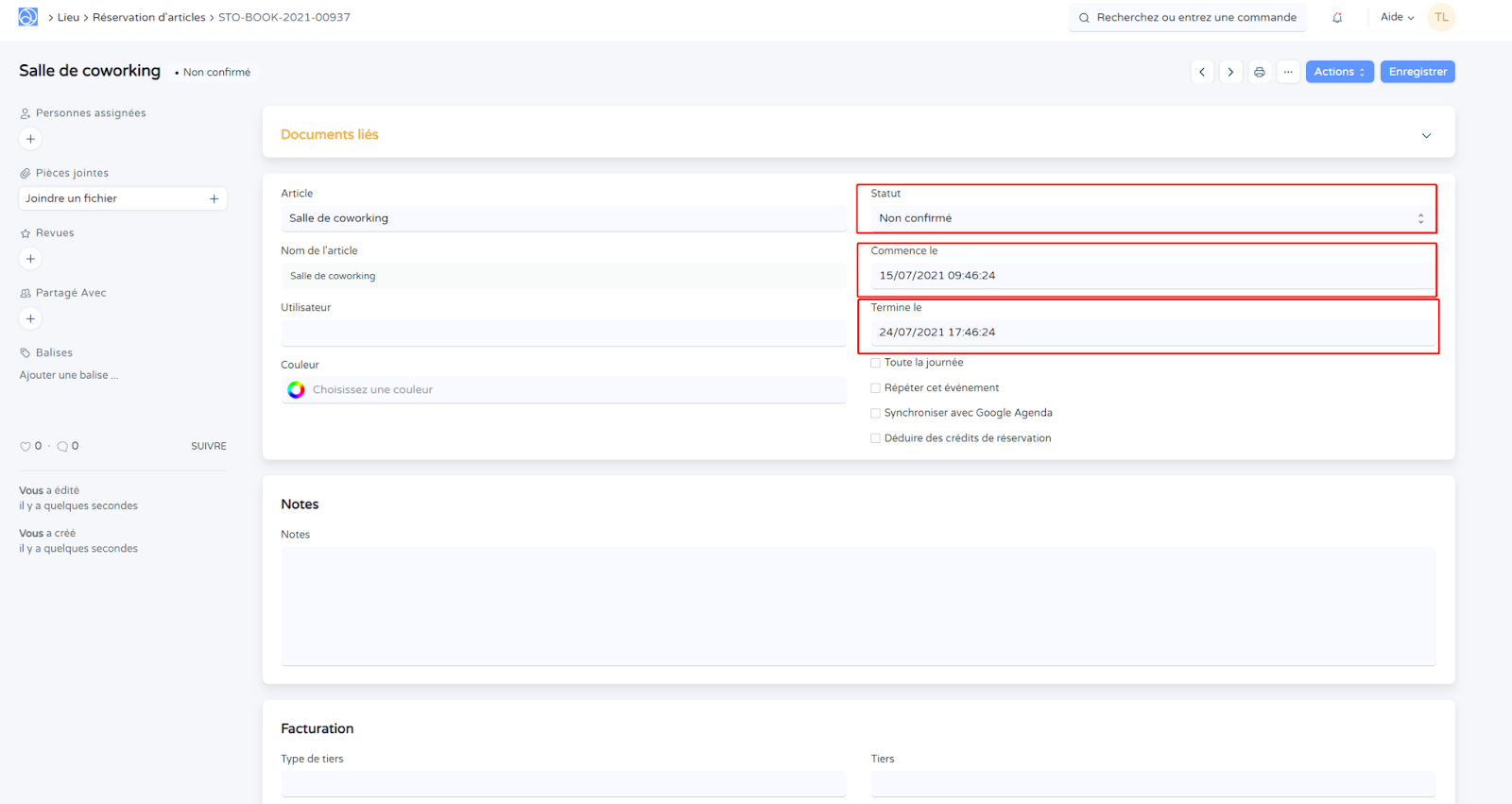Click the Enregistrer button

point(1417,72)
